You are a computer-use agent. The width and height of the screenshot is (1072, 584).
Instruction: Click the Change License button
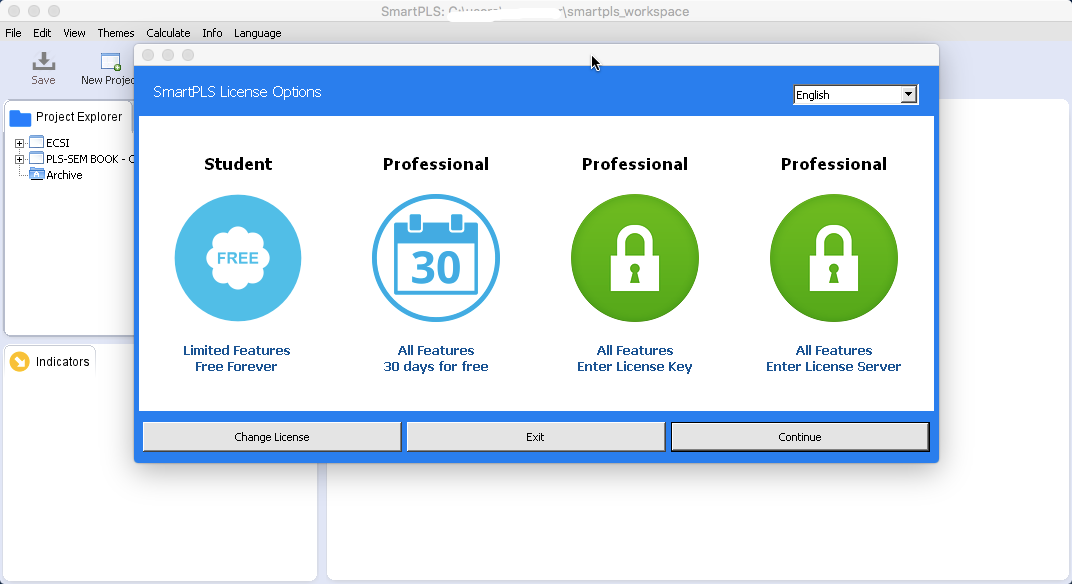click(x=272, y=436)
